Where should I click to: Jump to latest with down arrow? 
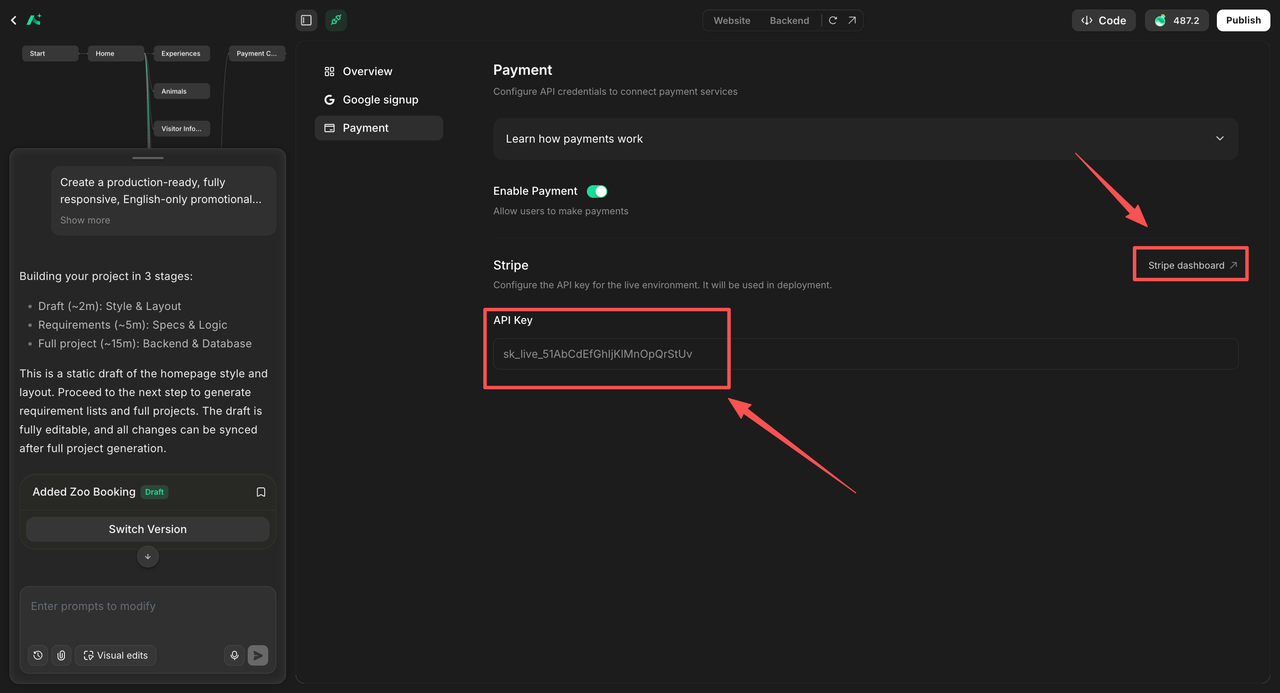(148, 557)
